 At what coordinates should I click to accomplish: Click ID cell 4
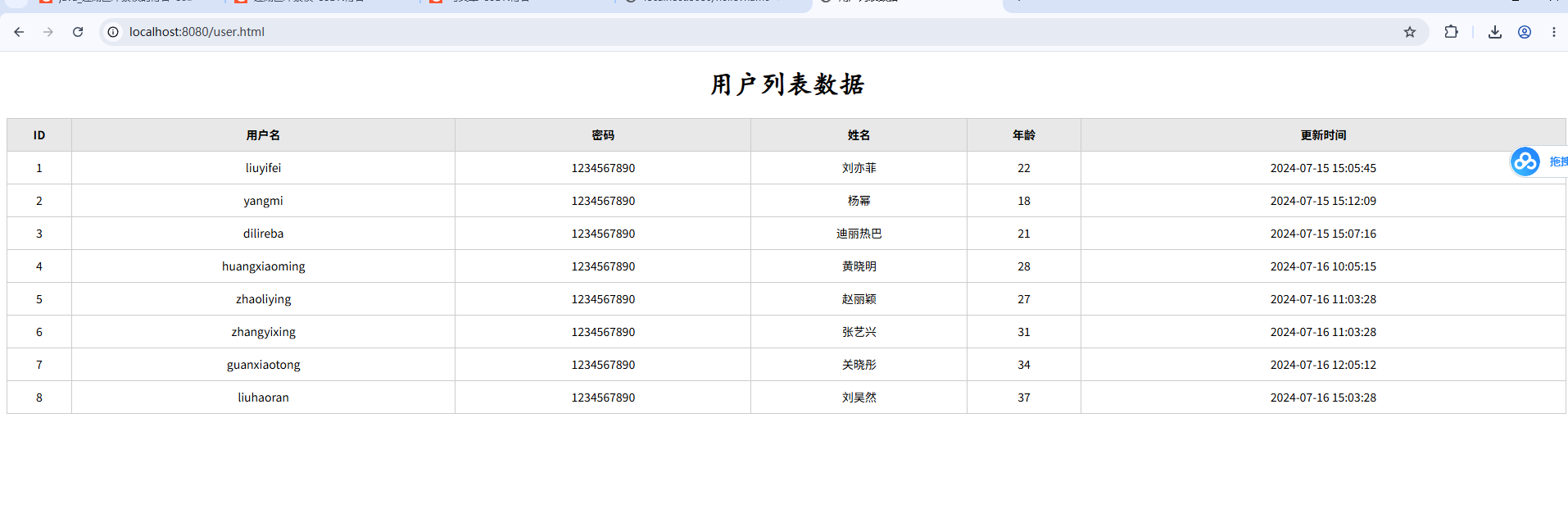point(39,266)
